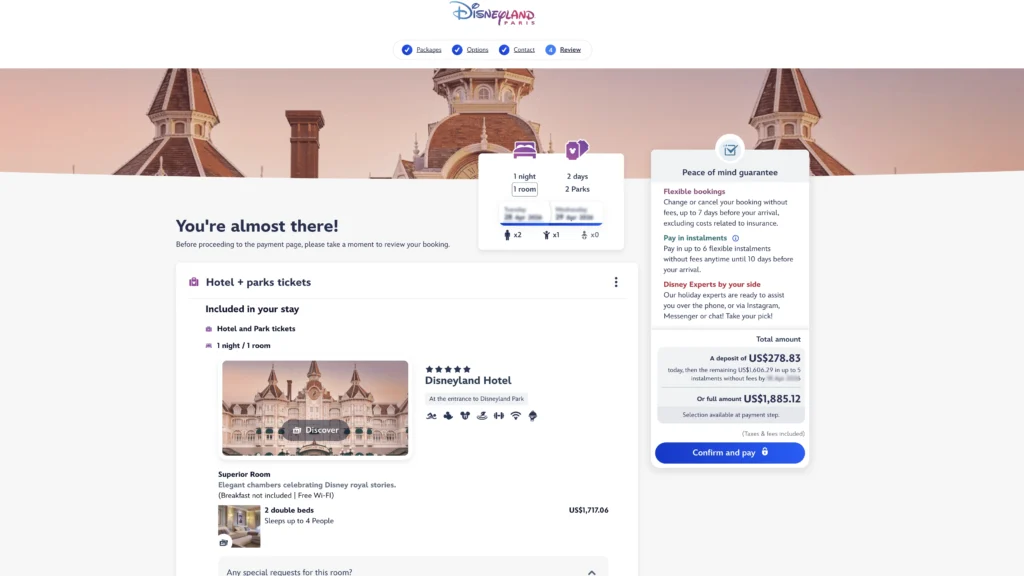The height and width of the screenshot is (576, 1024).
Task: Click the bed icon in the booking summary
Action: [524, 148]
